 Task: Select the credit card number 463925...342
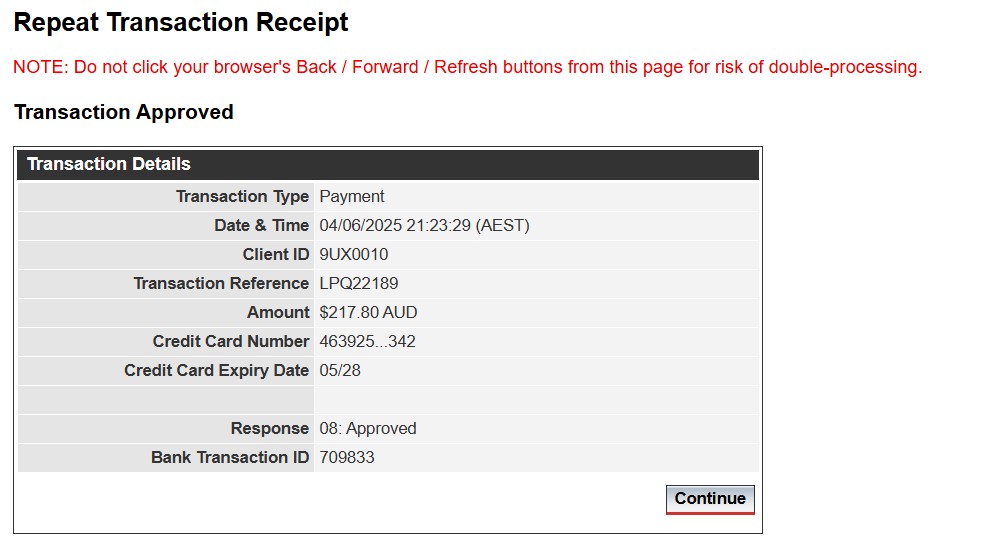(x=367, y=342)
